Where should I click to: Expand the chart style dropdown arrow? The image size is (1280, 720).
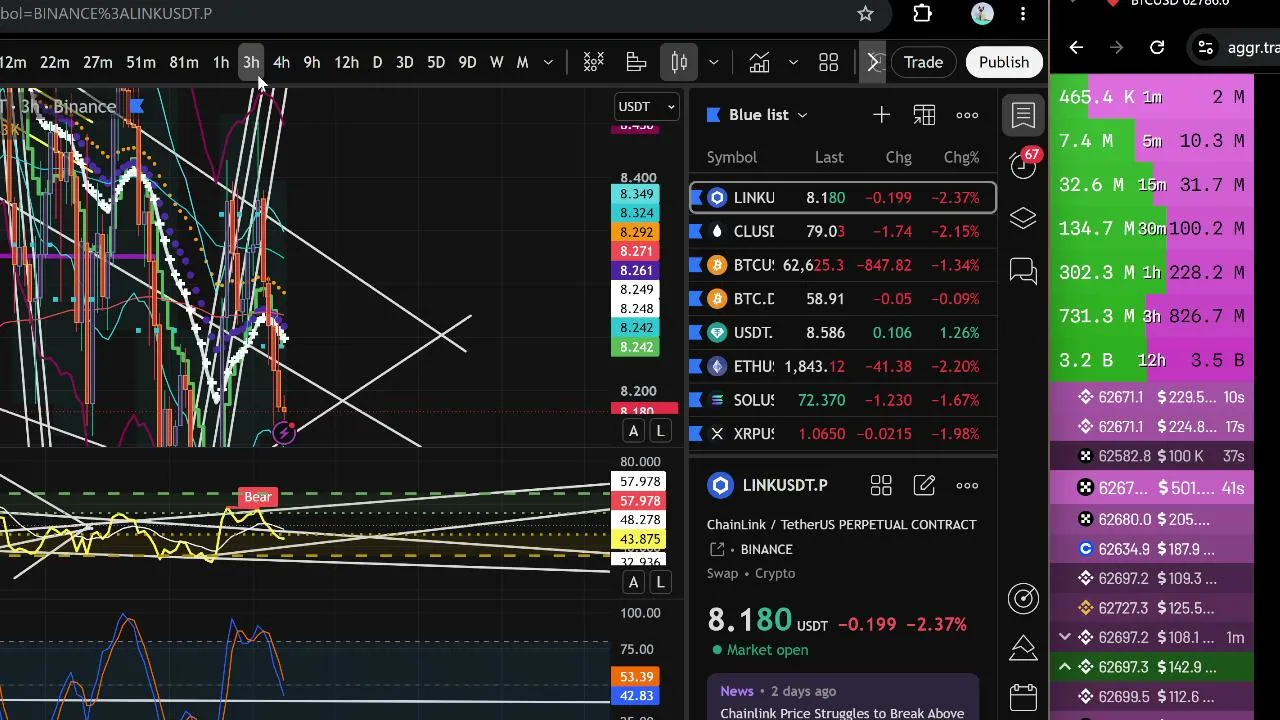coord(713,63)
